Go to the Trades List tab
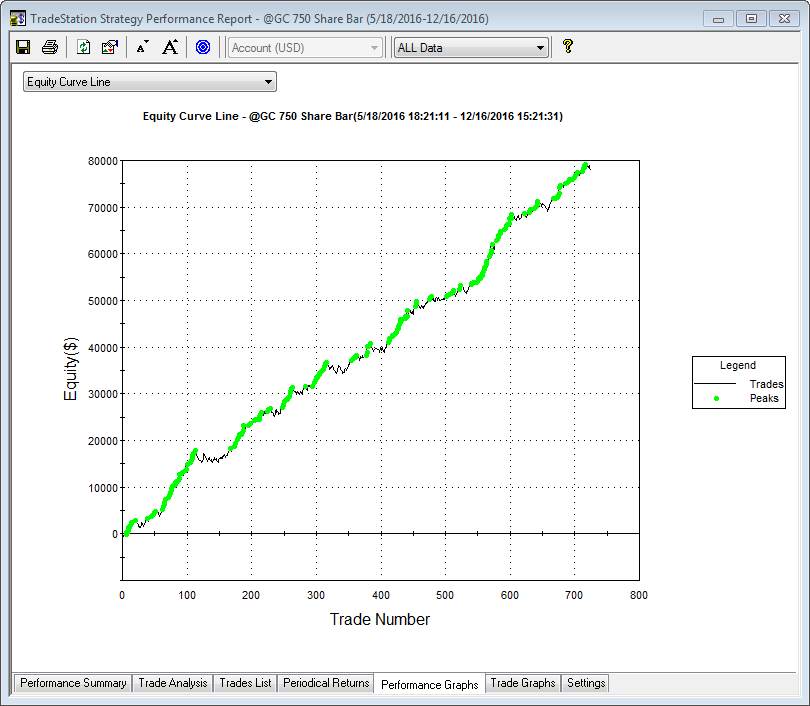Viewport: 810px width, 706px height. click(245, 683)
